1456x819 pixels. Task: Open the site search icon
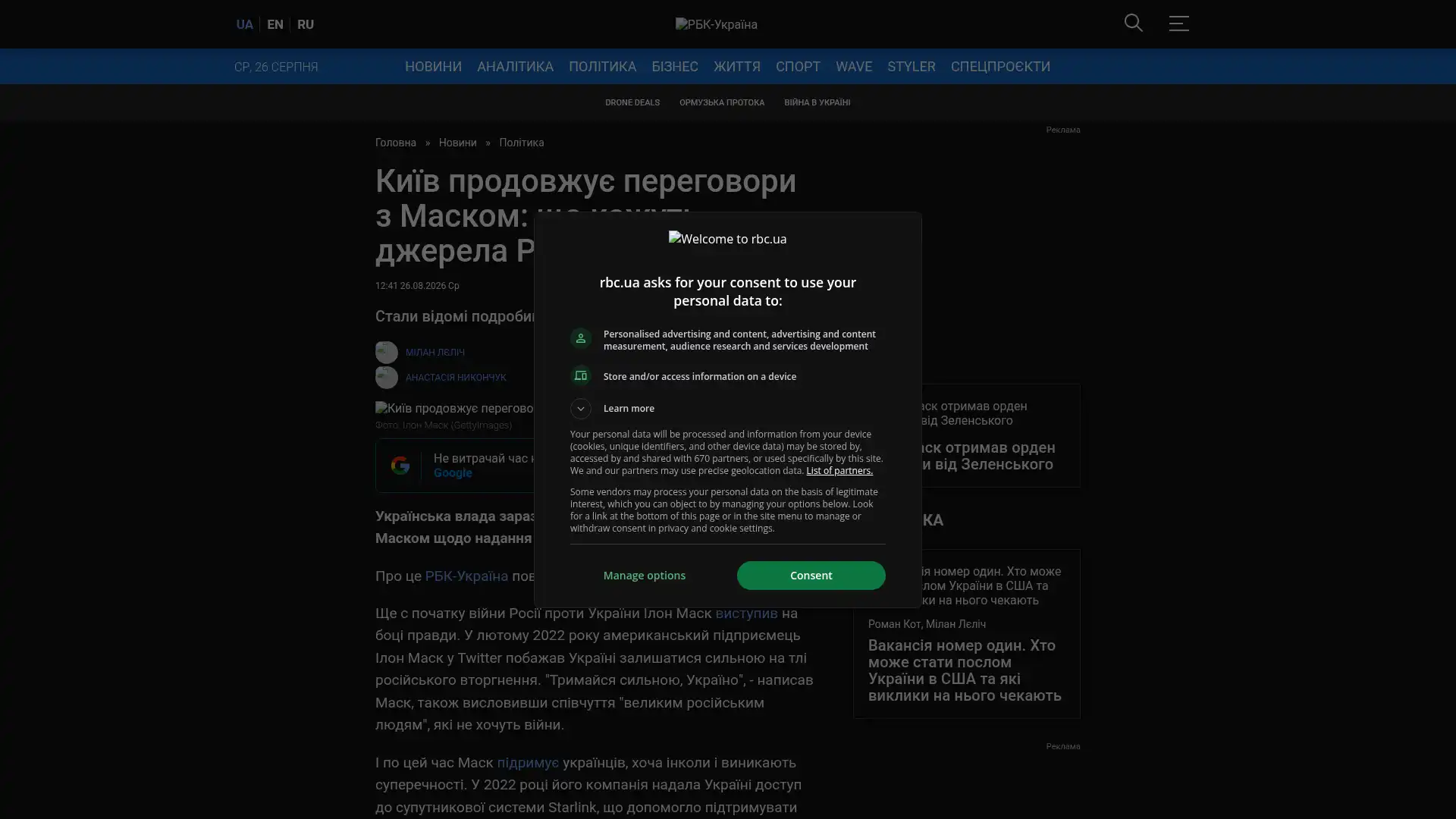click(x=1133, y=24)
